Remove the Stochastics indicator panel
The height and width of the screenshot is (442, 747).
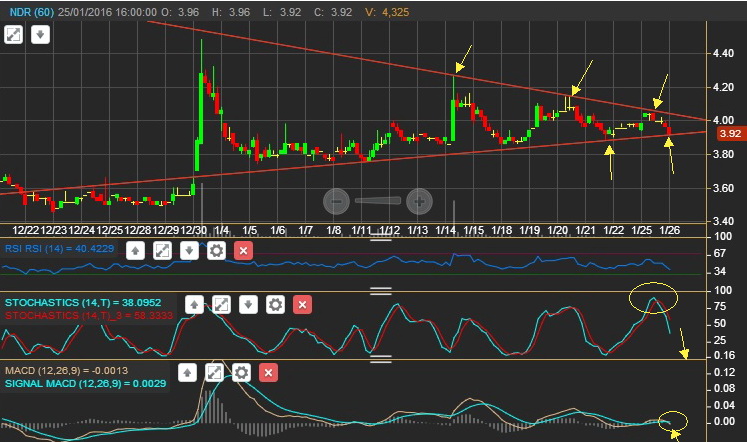coord(303,305)
